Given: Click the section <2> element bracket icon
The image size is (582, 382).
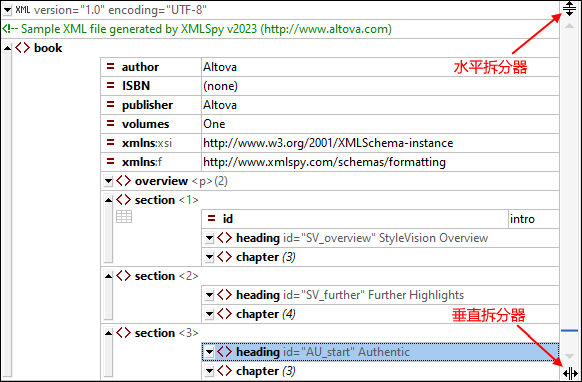Looking at the screenshot, I should coord(124,276).
